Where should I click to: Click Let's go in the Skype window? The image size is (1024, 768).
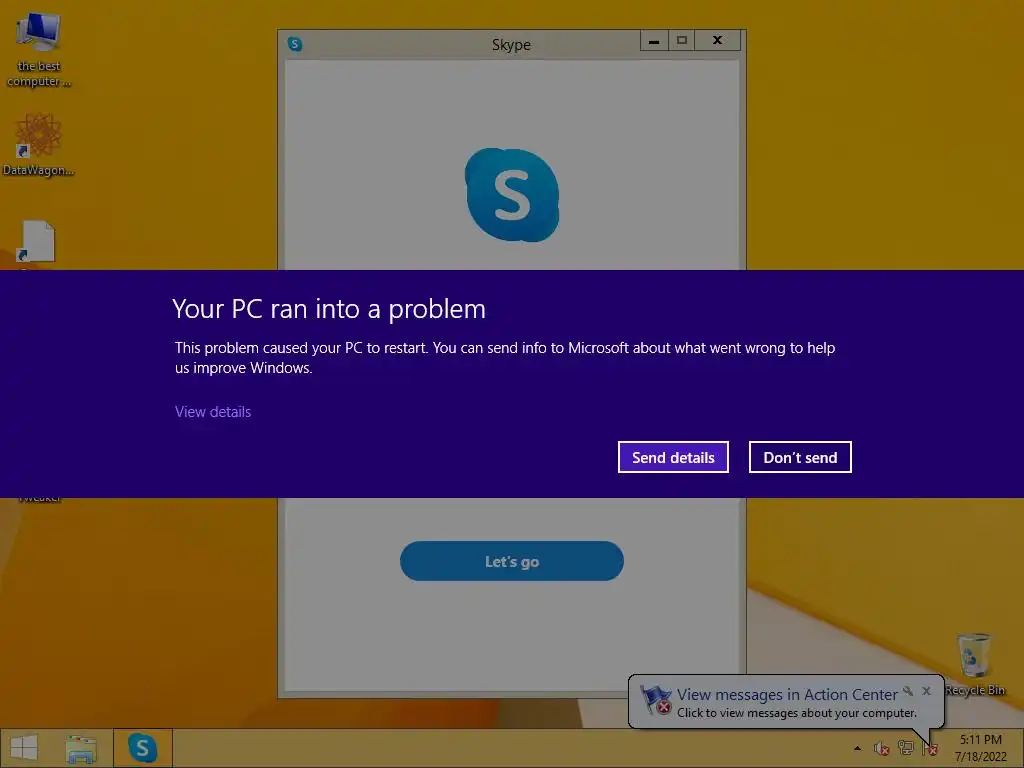(511, 561)
